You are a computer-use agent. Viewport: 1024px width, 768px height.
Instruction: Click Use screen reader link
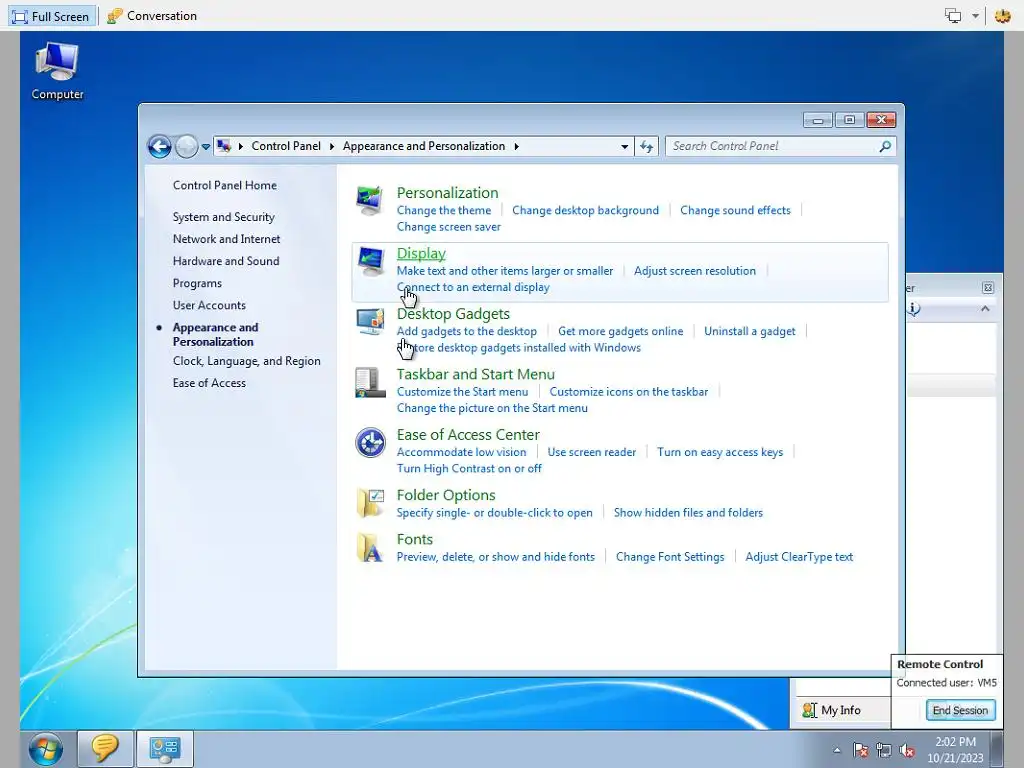pyautogui.click(x=592, y=452)
